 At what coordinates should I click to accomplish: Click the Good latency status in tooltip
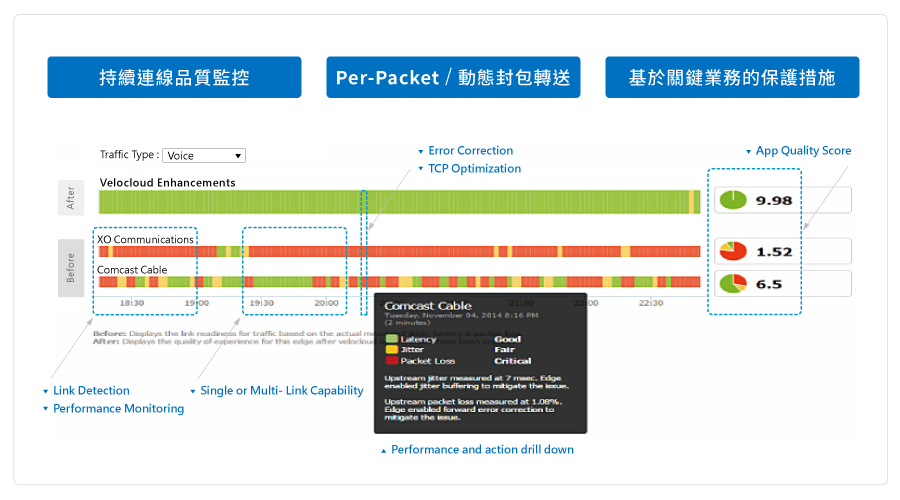[507, 339]
